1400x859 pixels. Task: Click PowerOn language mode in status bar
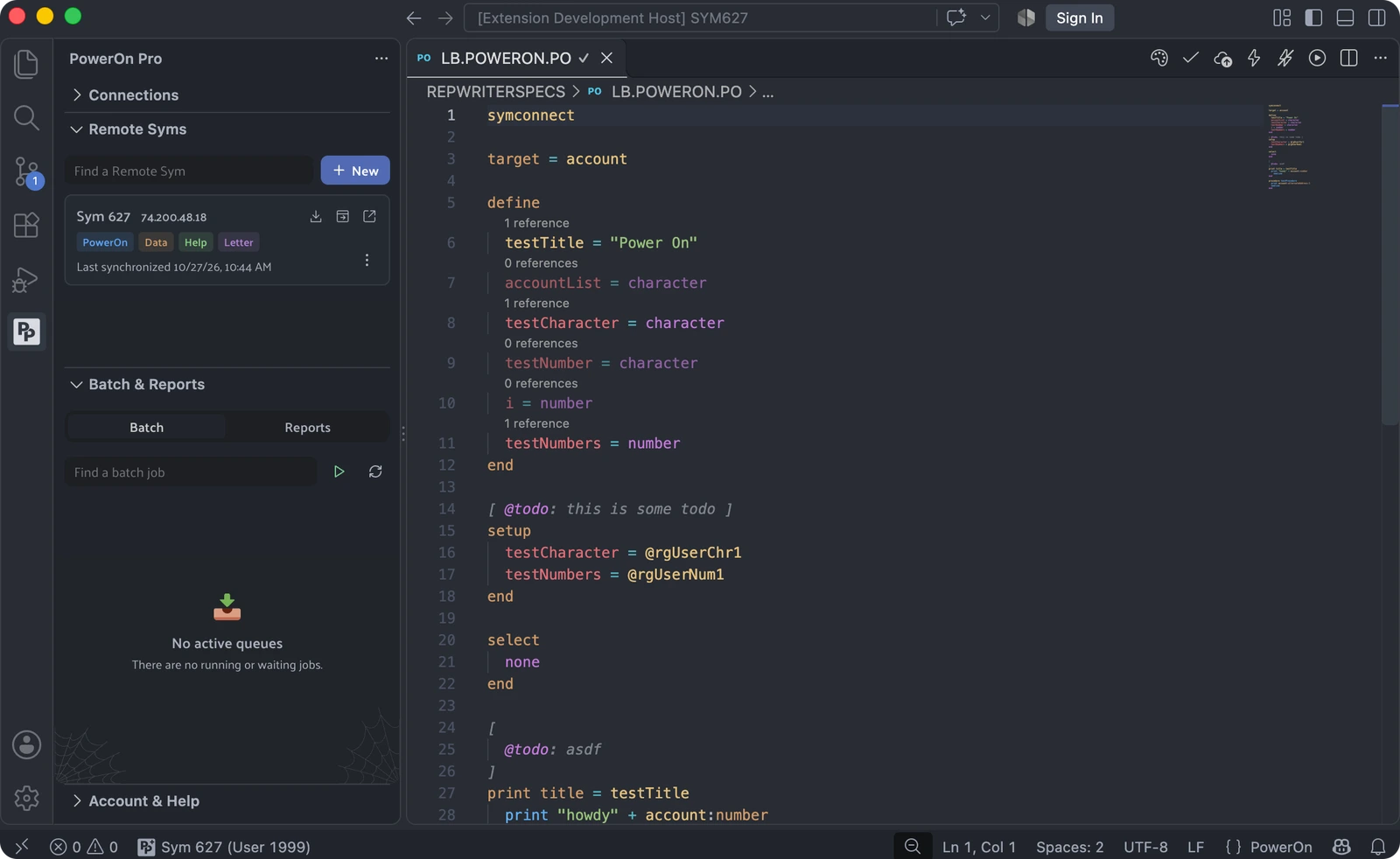(x=1281, y=846)
